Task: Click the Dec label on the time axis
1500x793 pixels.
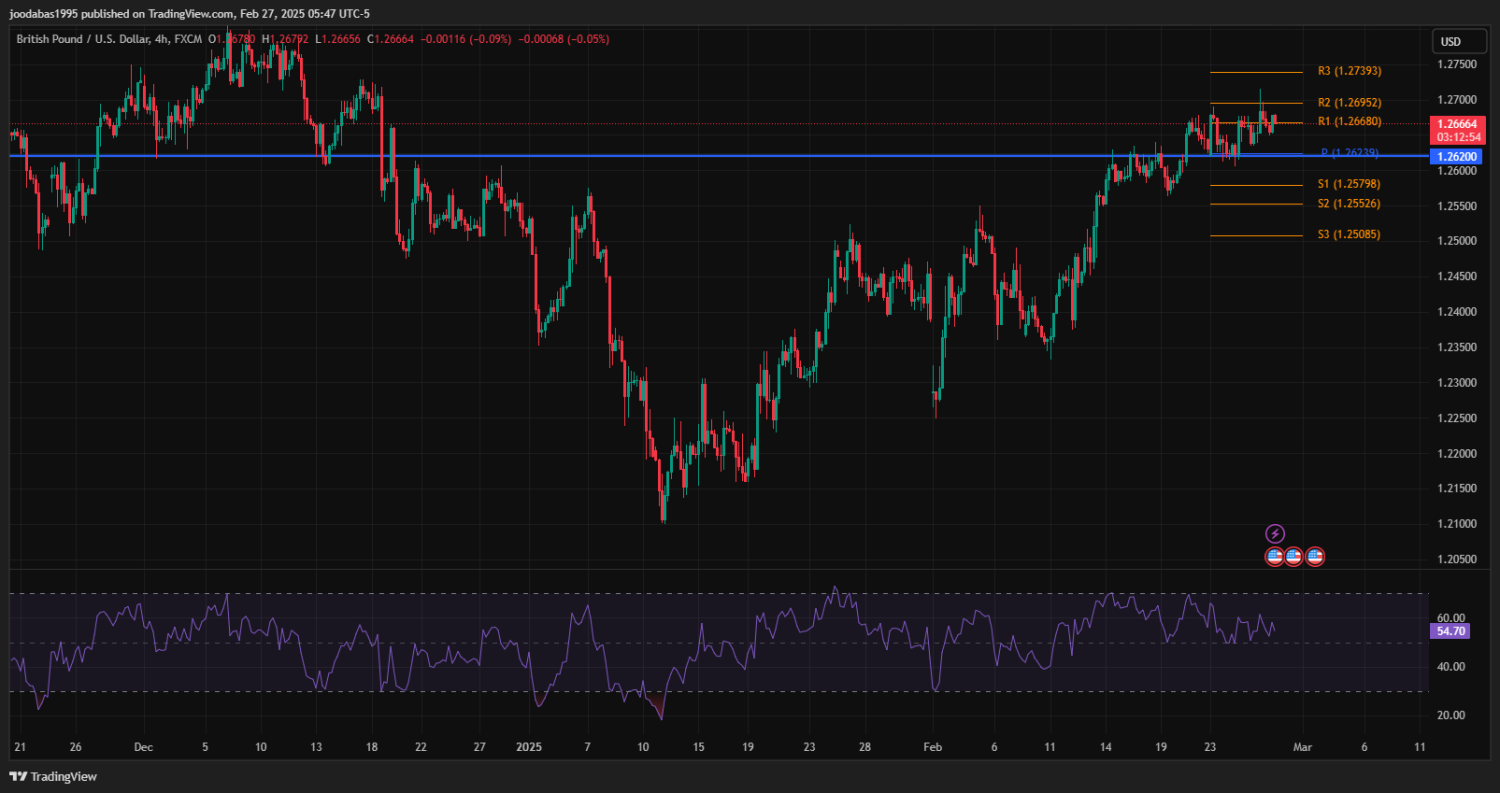Action: 143,747
